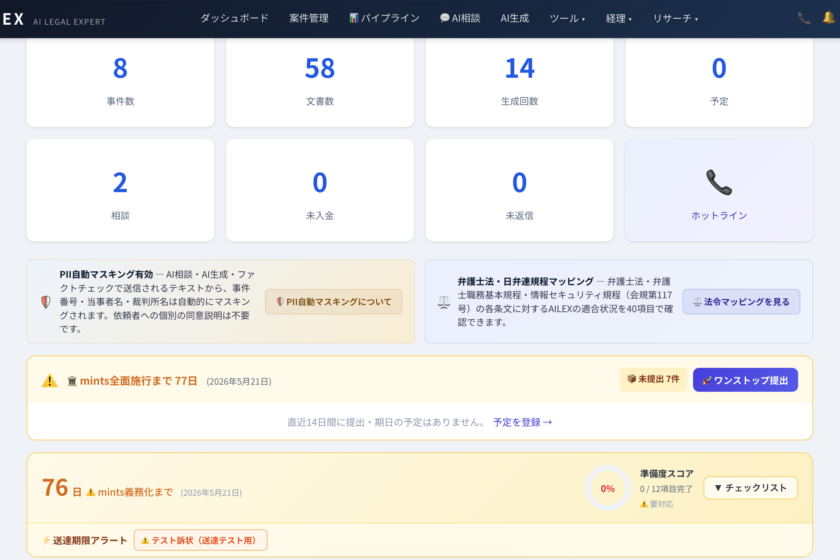
Task: Expand the ツール dropdown menu
Action: [567, 18]
